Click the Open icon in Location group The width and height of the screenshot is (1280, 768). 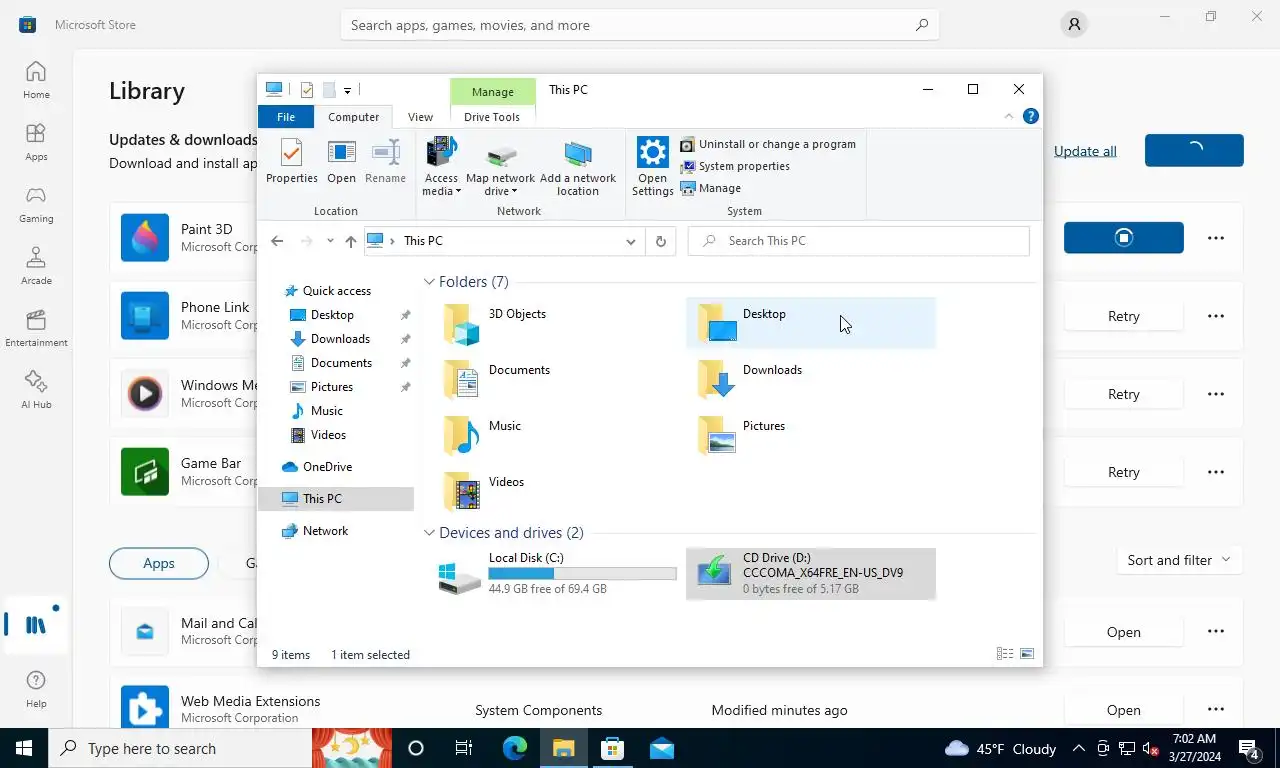[341, 162]
